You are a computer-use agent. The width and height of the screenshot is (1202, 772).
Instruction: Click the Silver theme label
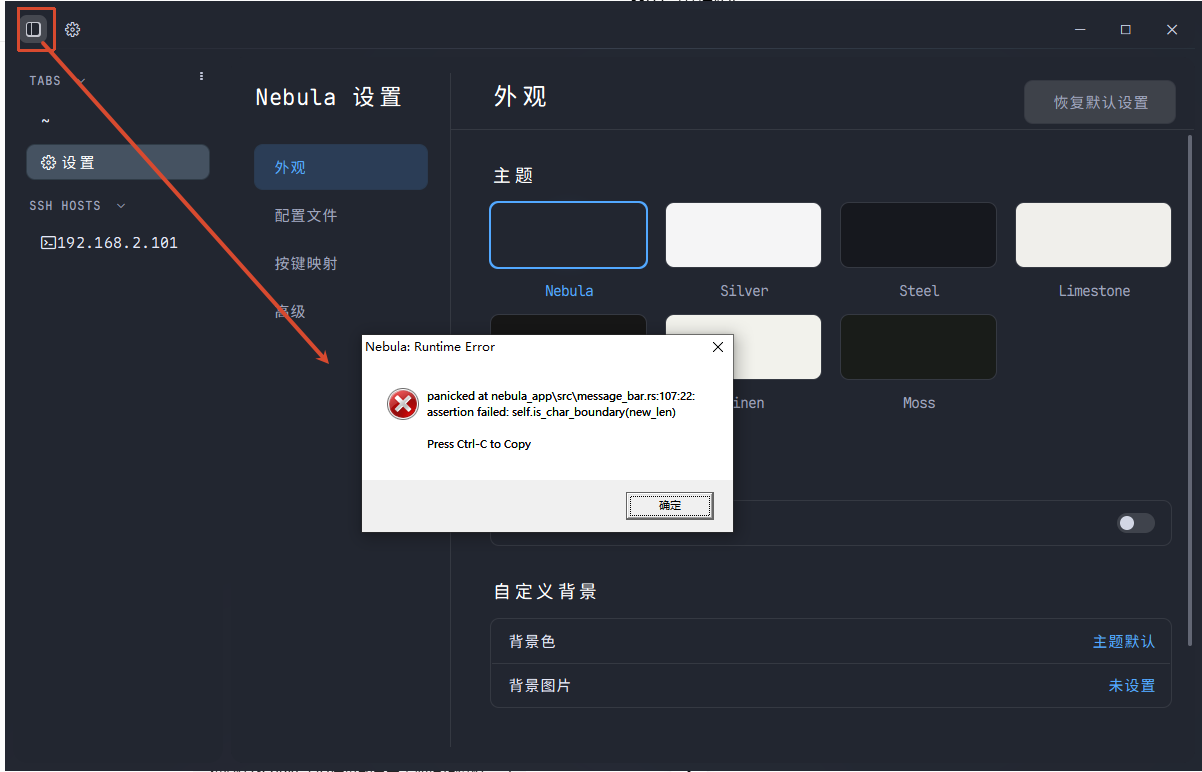744,291
